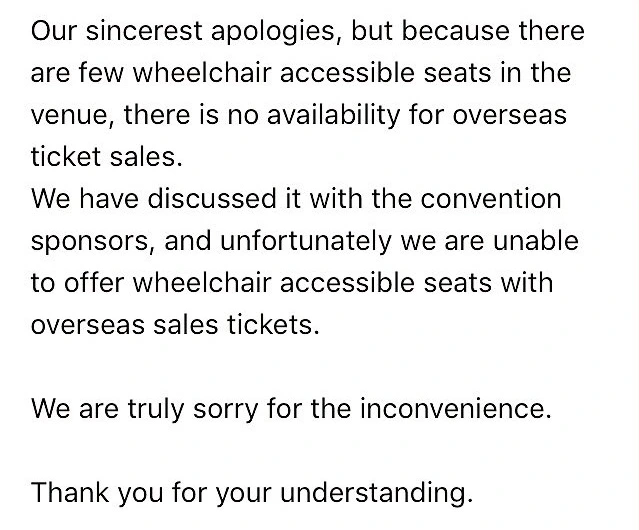Click the "overseas sales tickets." line
This screenshot has height=530, width=639.
pyautogui.click(x=175, y=327)
